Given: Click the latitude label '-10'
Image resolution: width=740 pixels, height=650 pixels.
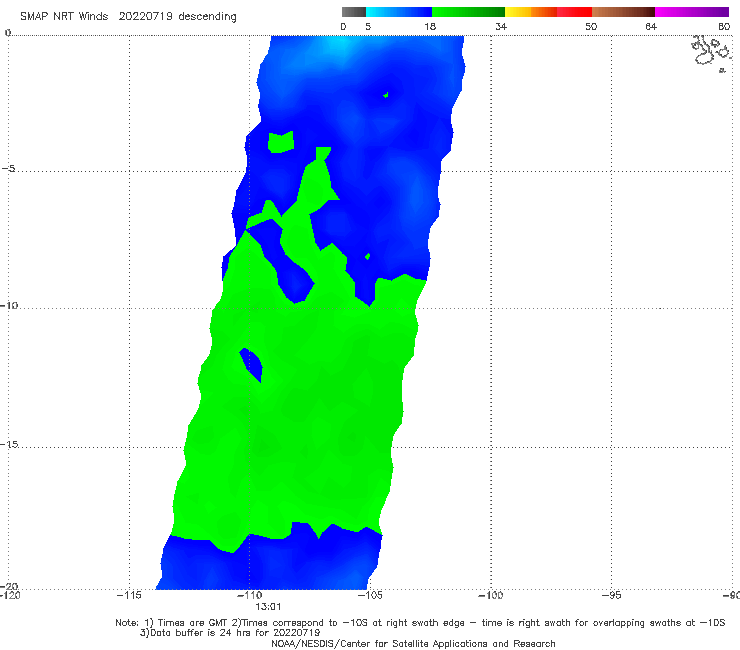Looking at the screenshot, I should (8, 305).
